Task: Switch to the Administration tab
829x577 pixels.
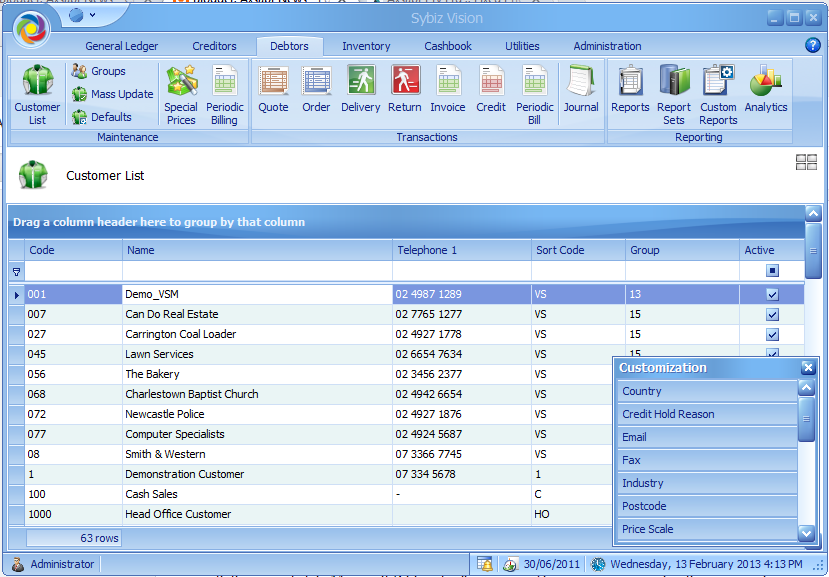Action: [607, 46]
